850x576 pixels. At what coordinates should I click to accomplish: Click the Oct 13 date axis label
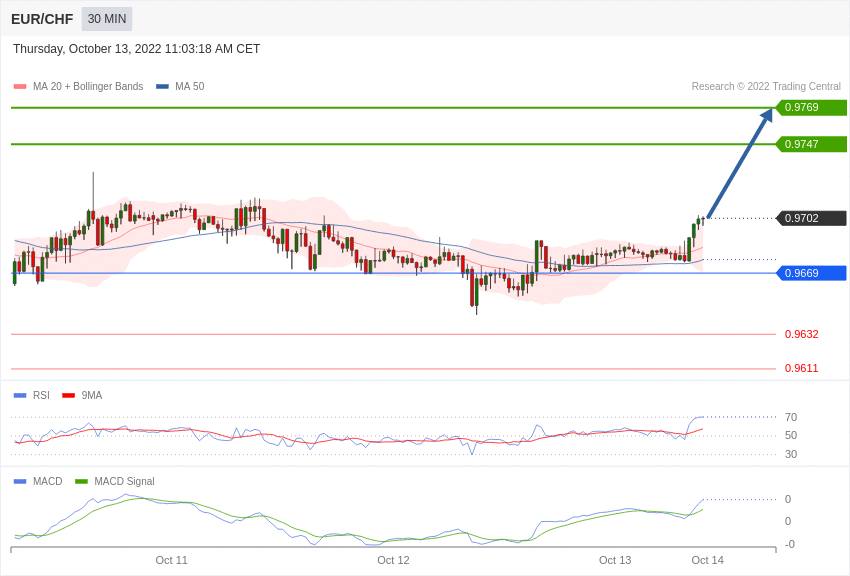coord(615,560)
